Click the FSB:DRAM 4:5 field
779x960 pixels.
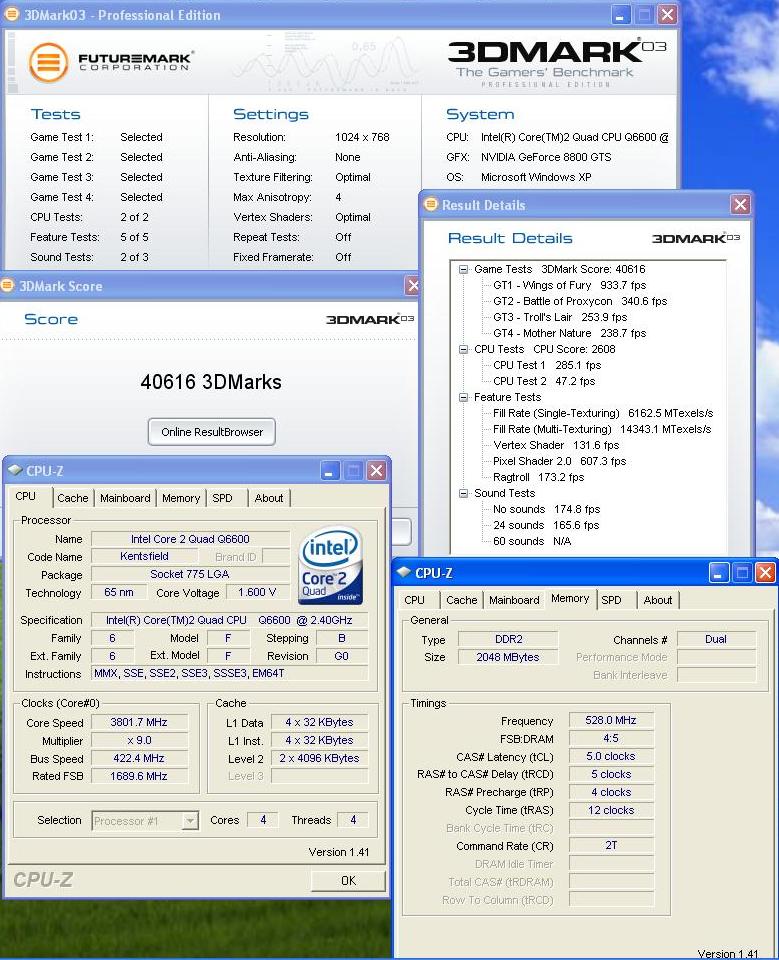[611, 738]
